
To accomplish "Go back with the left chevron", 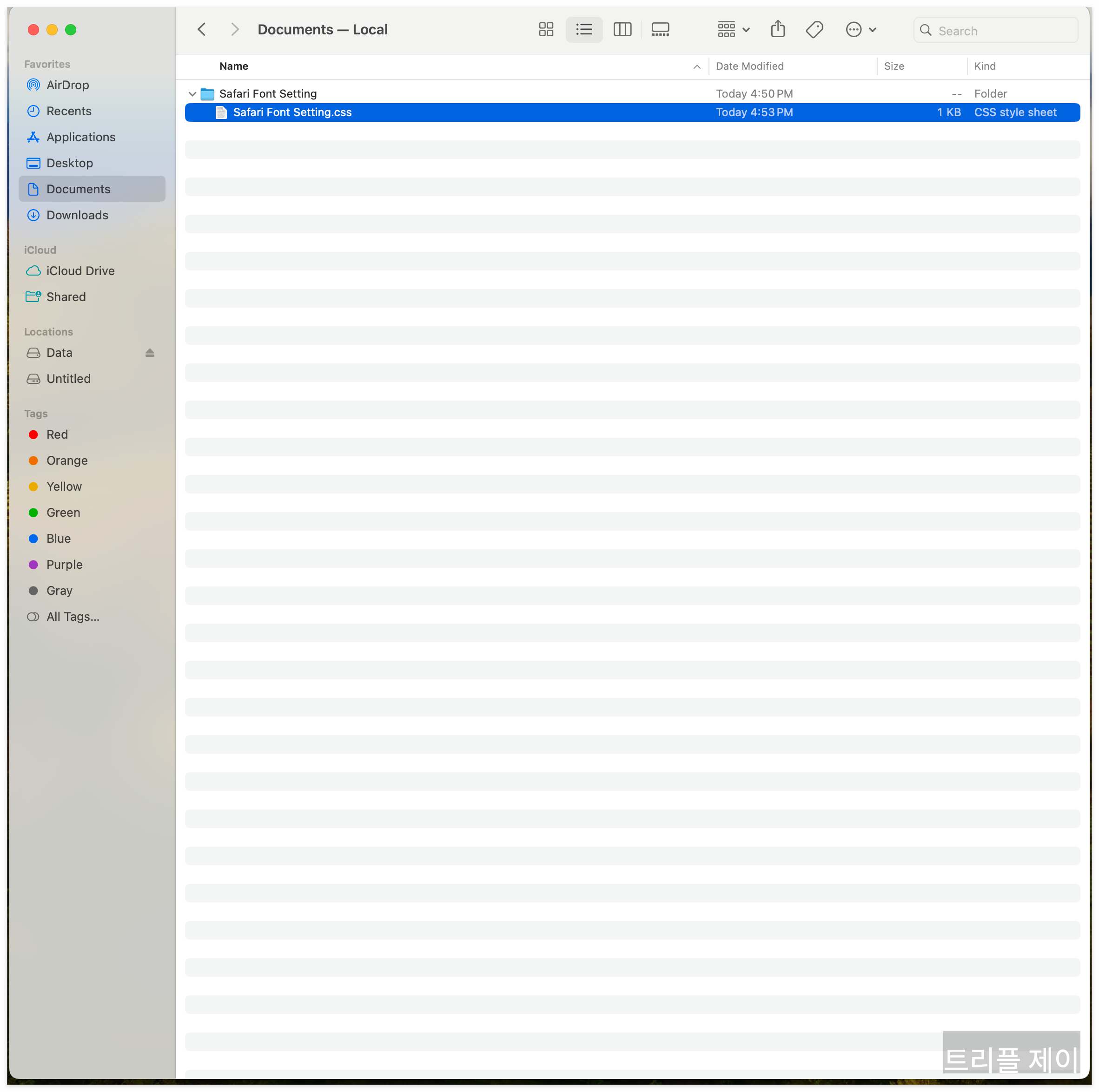I will click(x=201, y=30).
